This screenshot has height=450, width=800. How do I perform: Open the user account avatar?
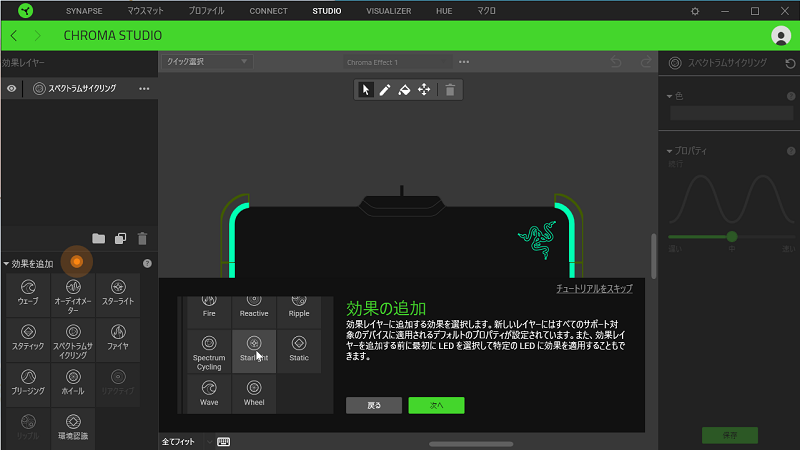[x=781, y=36]
